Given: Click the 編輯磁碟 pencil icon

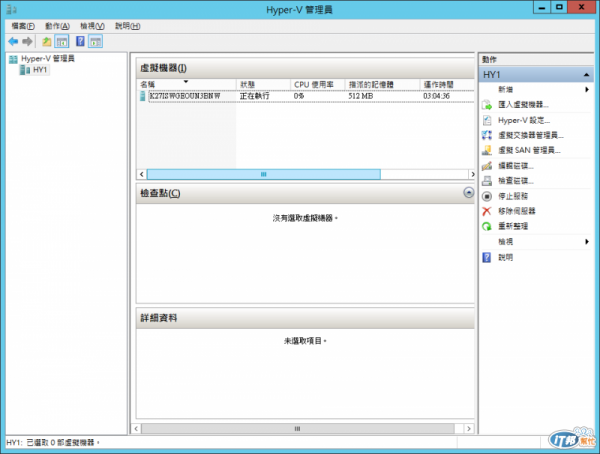Looking at the screenshot, I should pyautogui.click(x=487, y=166).
